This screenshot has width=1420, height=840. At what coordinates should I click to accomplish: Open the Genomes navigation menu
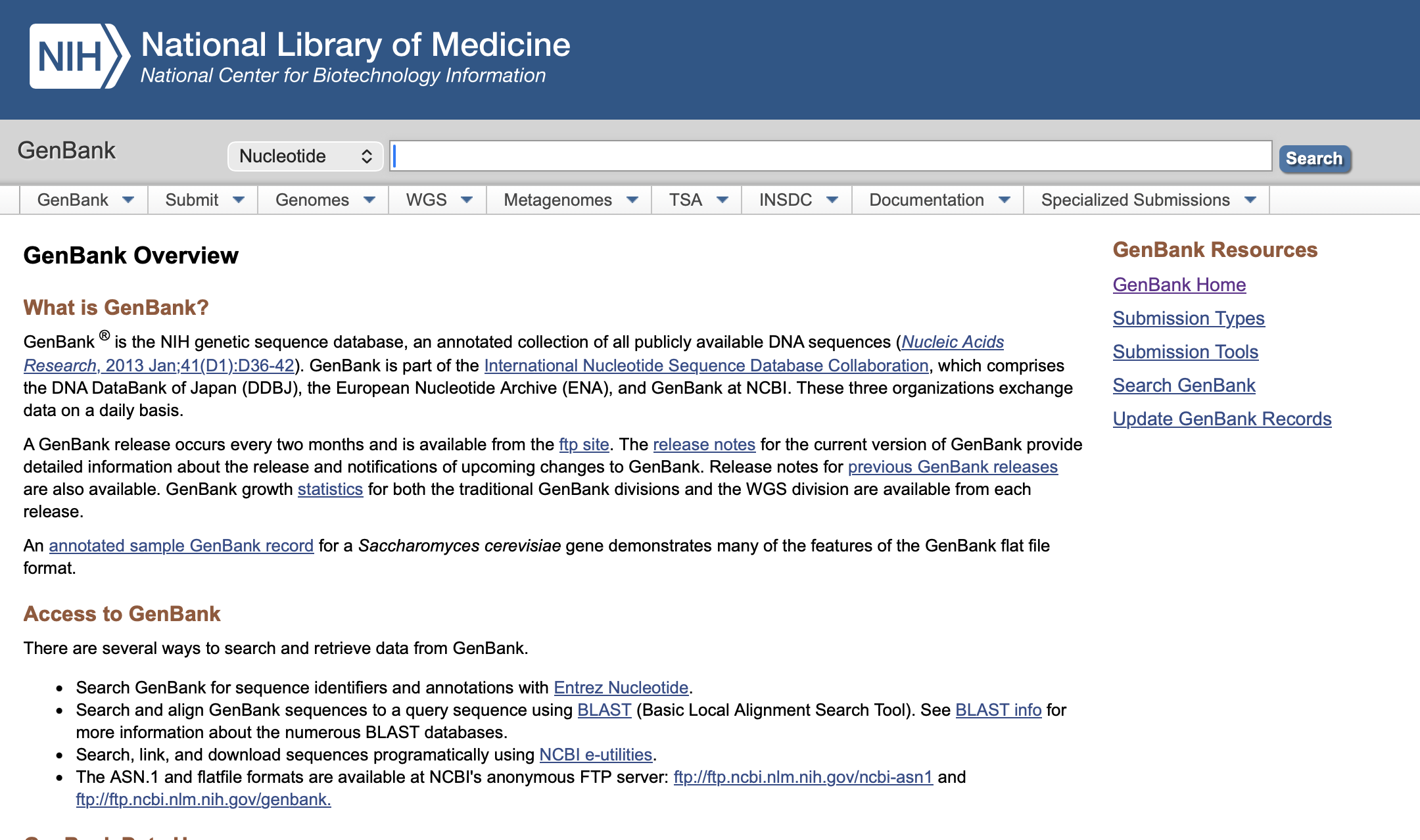pyautogui.click(x=312, y=200)
